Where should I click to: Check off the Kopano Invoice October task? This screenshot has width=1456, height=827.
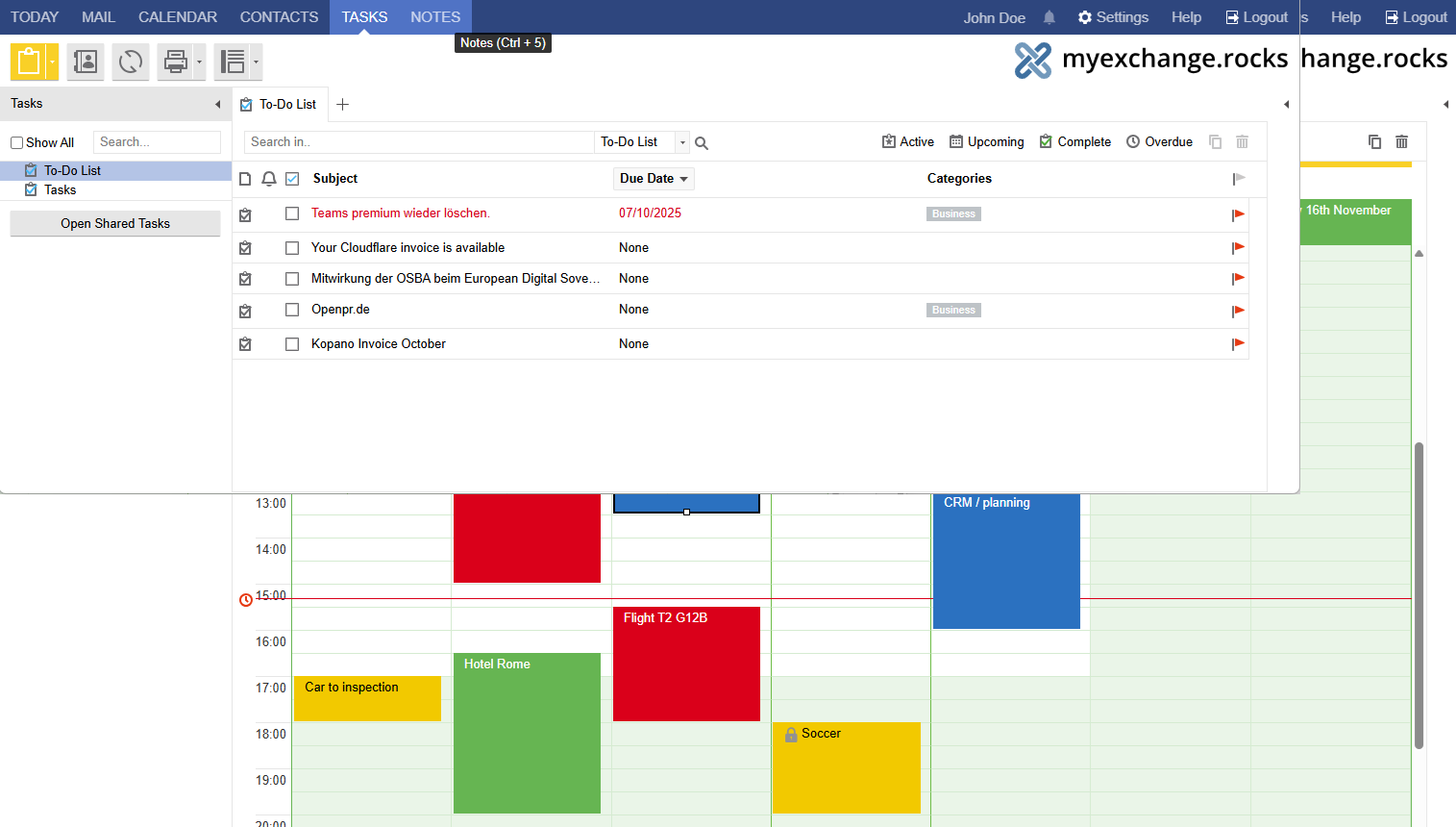[292, 344]
